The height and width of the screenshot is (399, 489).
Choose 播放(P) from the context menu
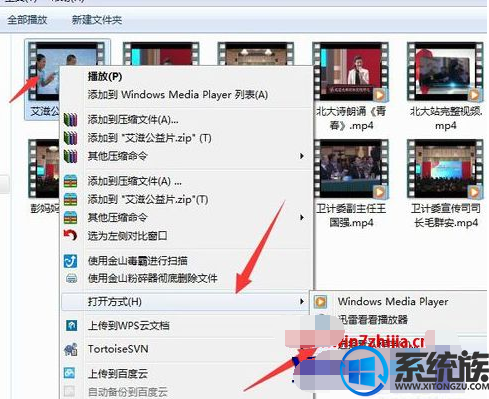(105, 77)
